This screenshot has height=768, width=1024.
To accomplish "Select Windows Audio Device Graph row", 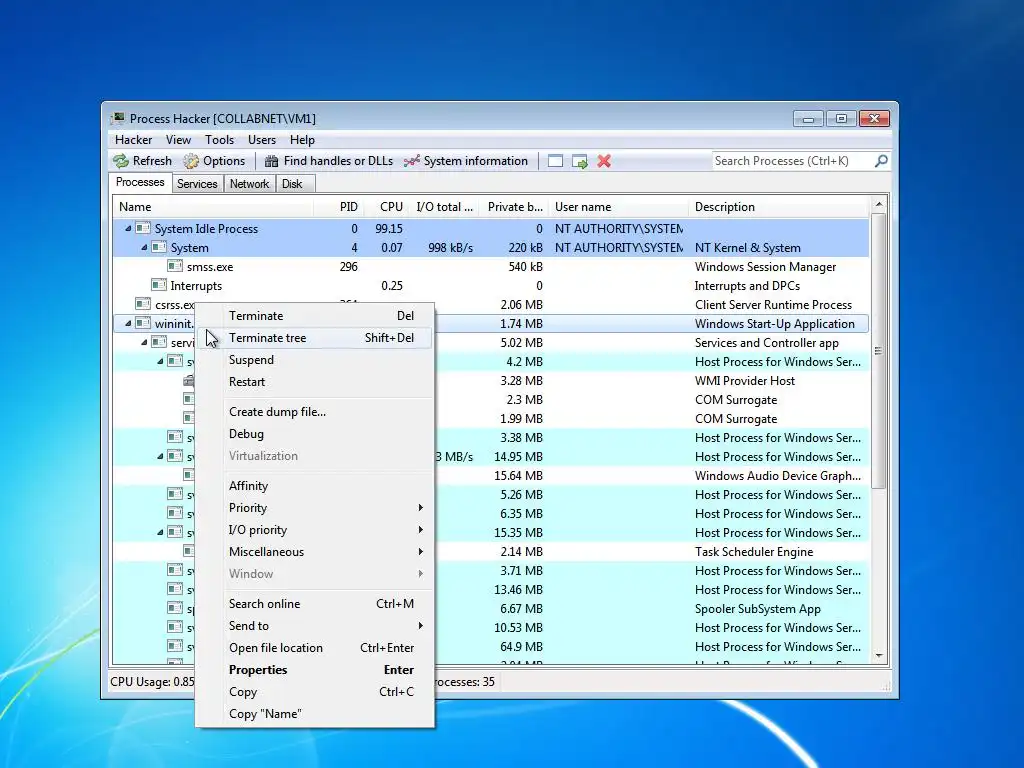I will coord(491,475).
